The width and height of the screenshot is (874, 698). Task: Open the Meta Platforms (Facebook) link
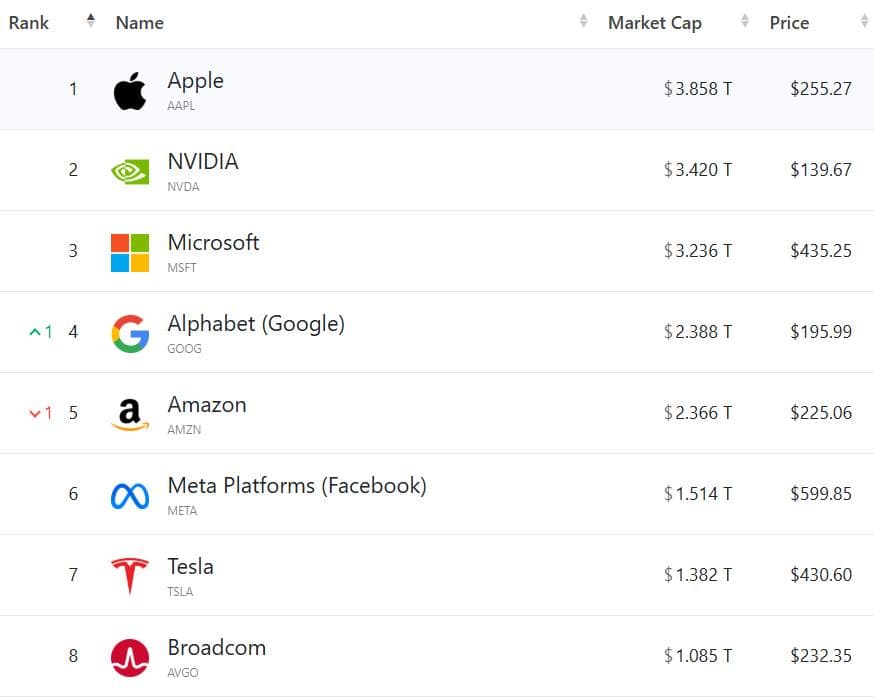(x=297, y=486)
